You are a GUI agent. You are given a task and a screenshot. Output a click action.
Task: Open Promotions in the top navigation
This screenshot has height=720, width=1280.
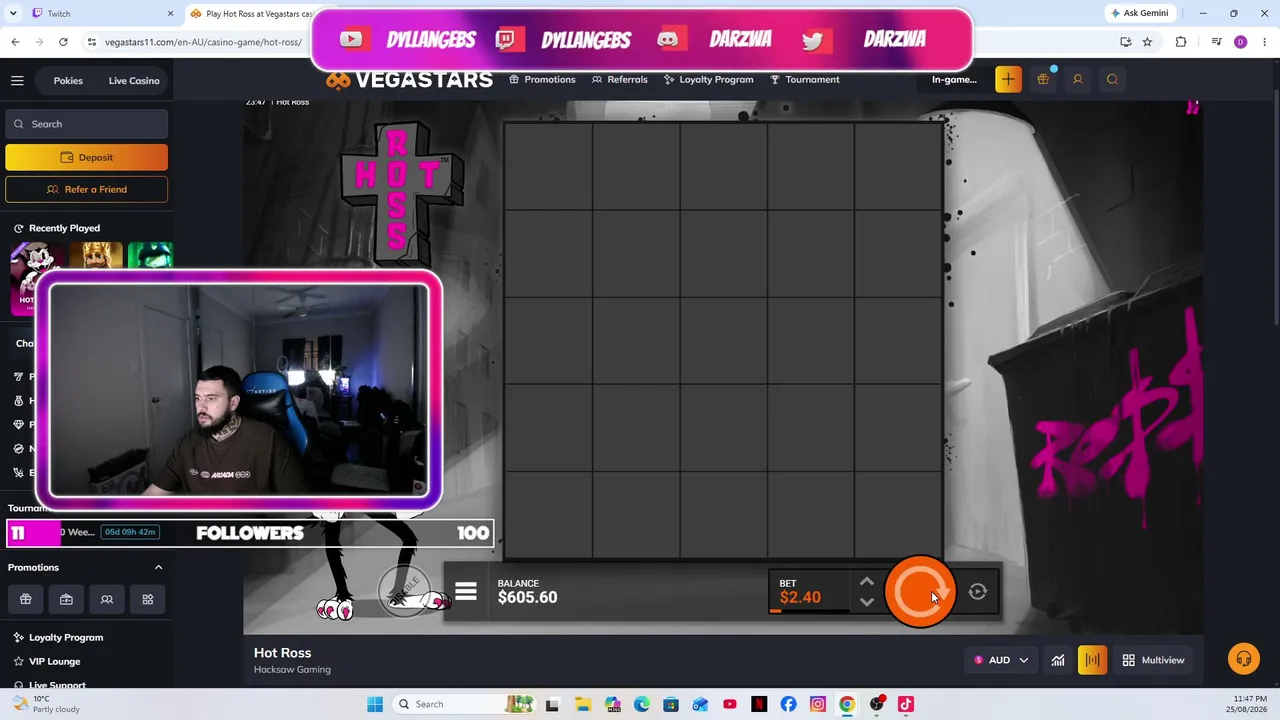(542, 79)
